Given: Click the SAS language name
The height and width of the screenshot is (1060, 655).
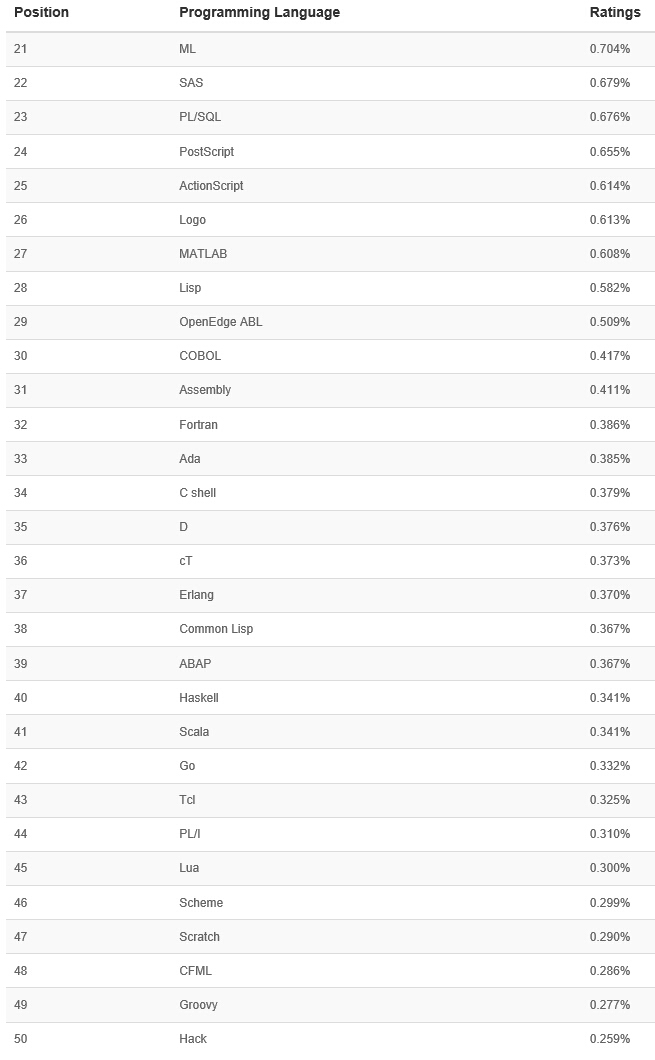Looking at the screenshot, I should pos(191,83).
